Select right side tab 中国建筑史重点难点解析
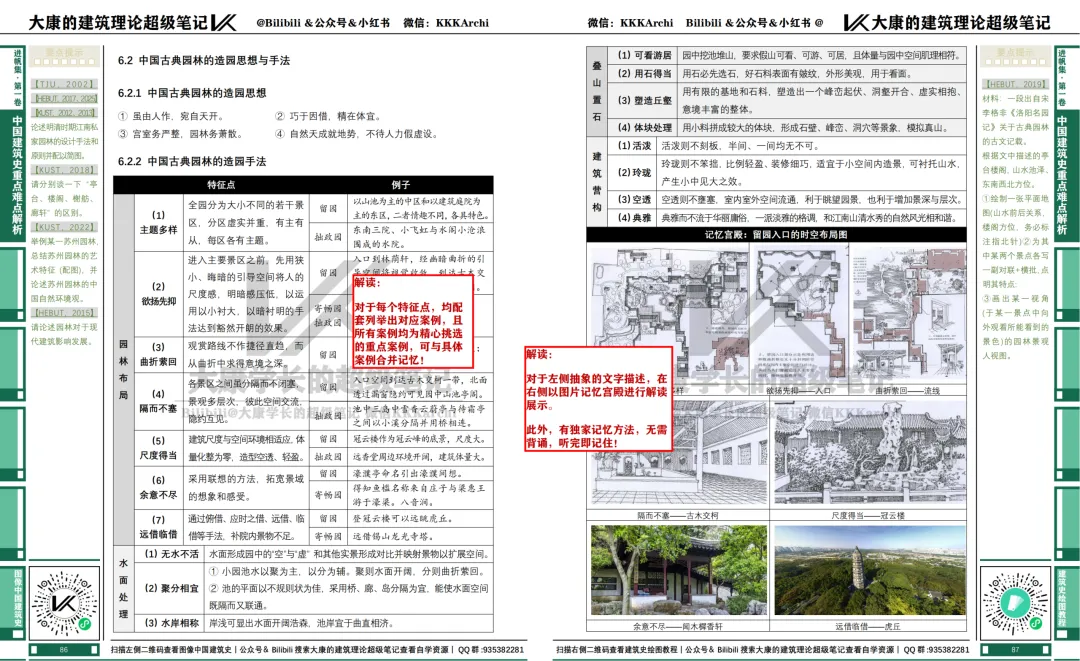 click(x=1063, y=176)
